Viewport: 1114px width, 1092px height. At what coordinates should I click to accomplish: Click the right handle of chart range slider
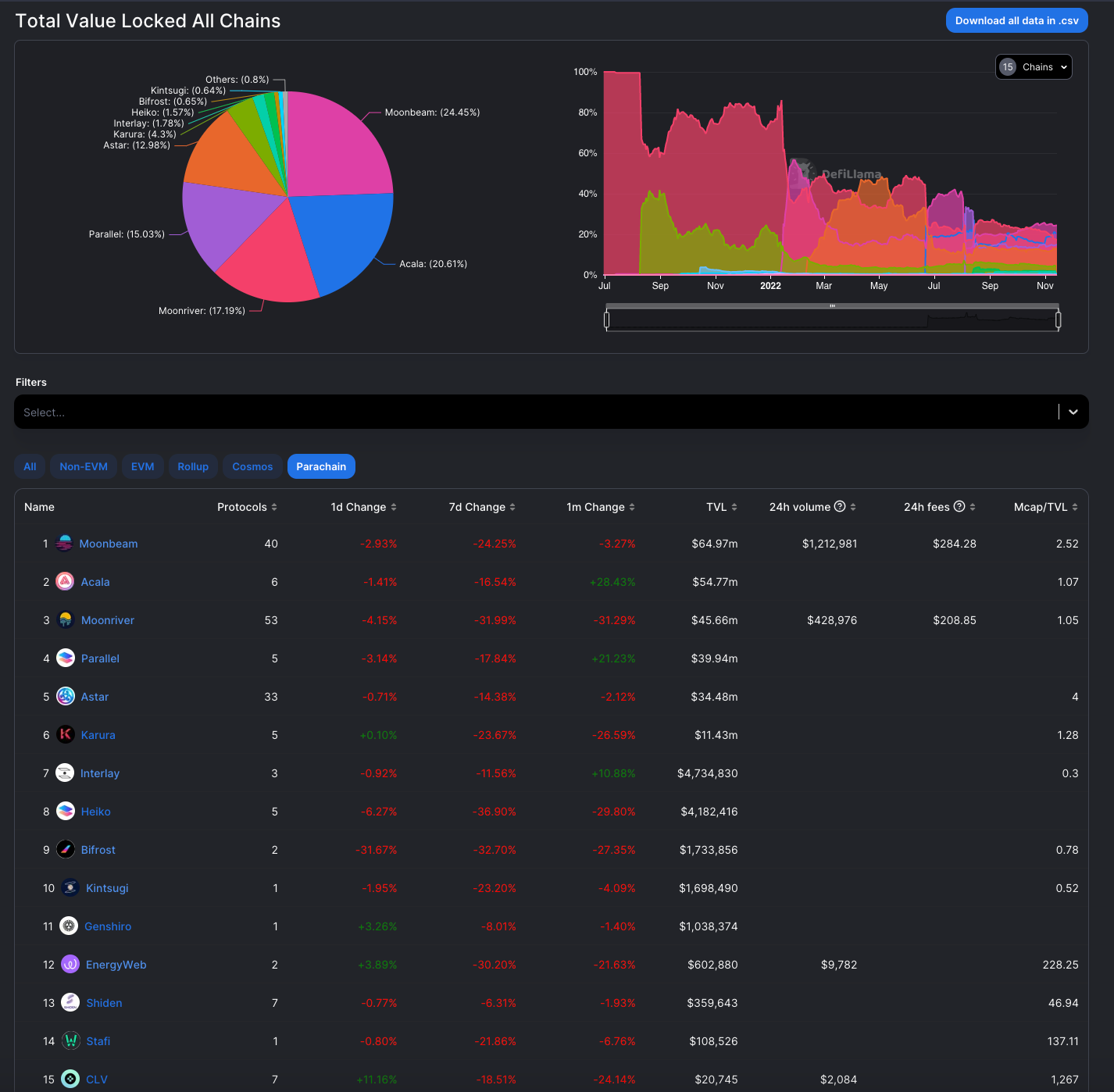click(x=1058, y=319)
